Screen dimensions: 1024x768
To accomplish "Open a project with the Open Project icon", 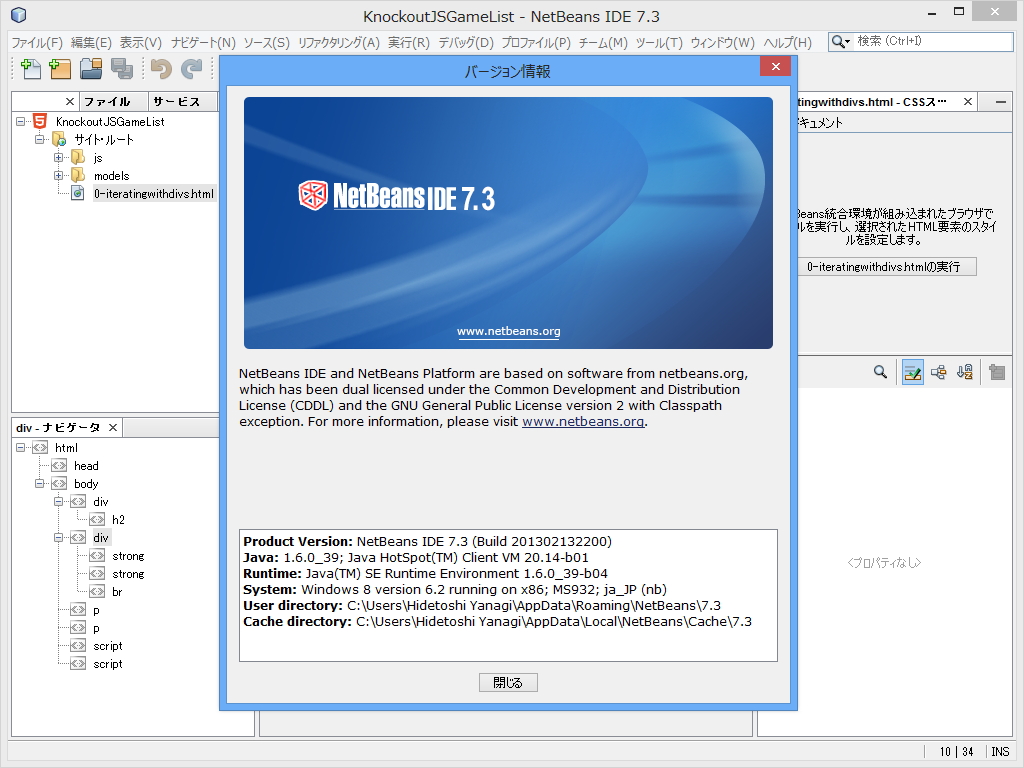I will tap(88, 70).
